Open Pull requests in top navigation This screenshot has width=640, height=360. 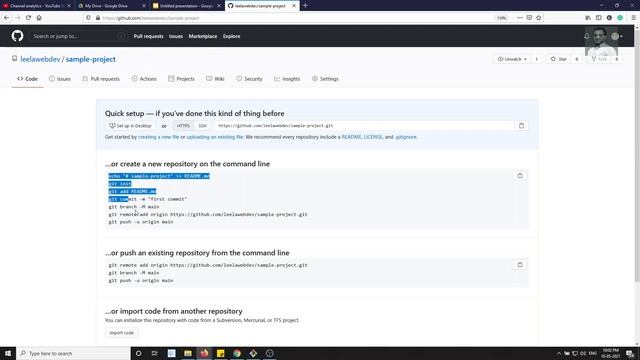(148, 36)
